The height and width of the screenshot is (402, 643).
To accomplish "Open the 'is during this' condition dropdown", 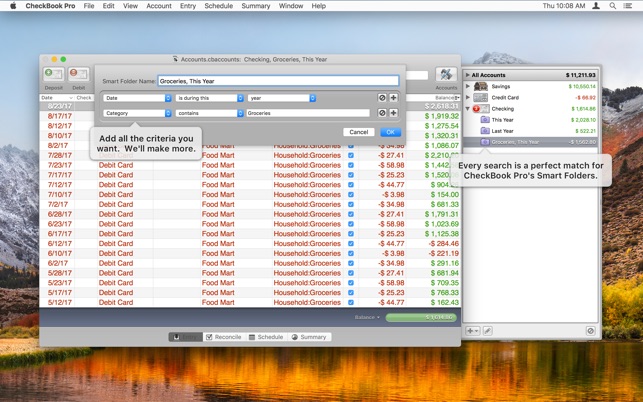I will point(210,98).
